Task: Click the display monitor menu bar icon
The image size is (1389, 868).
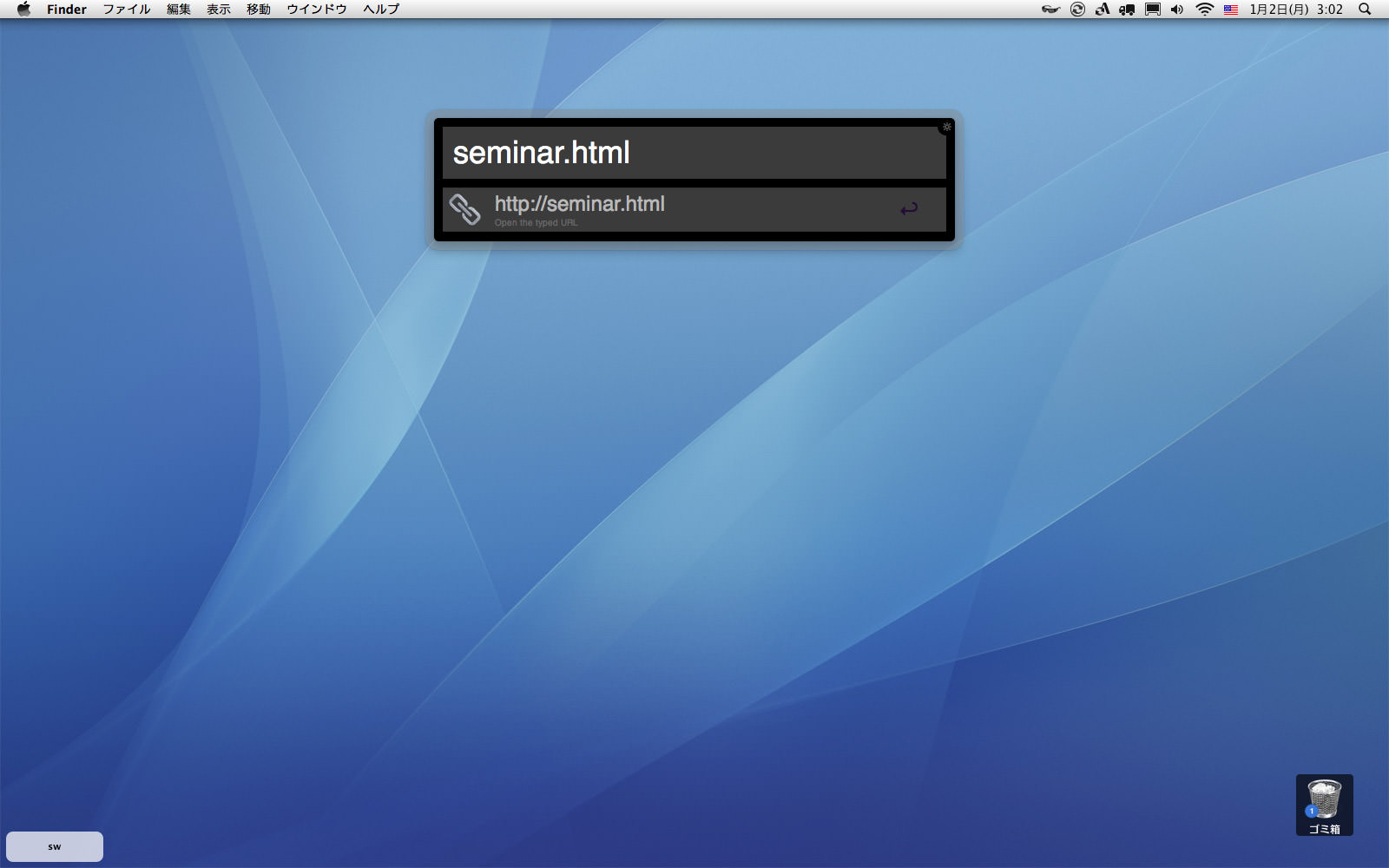Action: pyautogui.click(x=1153, y=10)
